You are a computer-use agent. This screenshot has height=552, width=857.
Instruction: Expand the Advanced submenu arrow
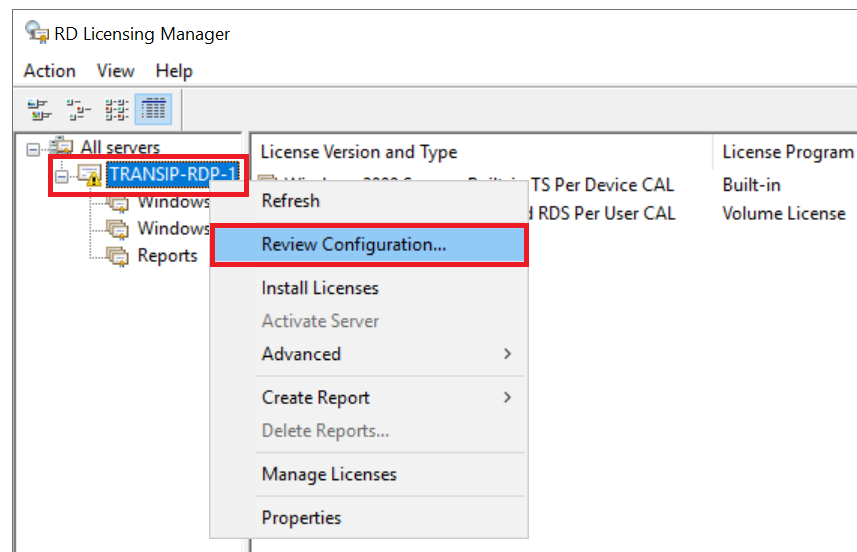(508, 354)
